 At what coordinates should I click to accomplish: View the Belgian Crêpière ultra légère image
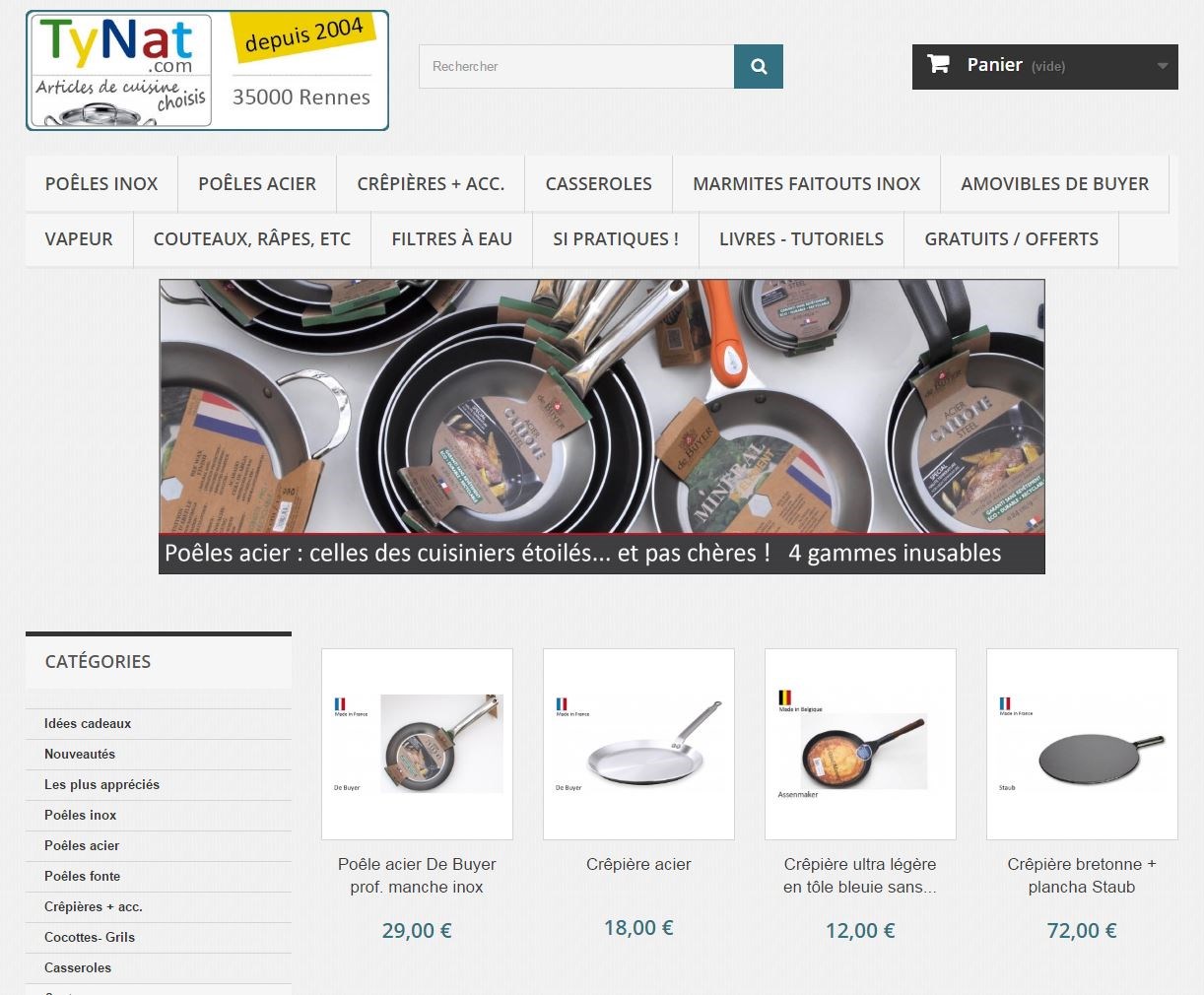(x=860, y=744)
